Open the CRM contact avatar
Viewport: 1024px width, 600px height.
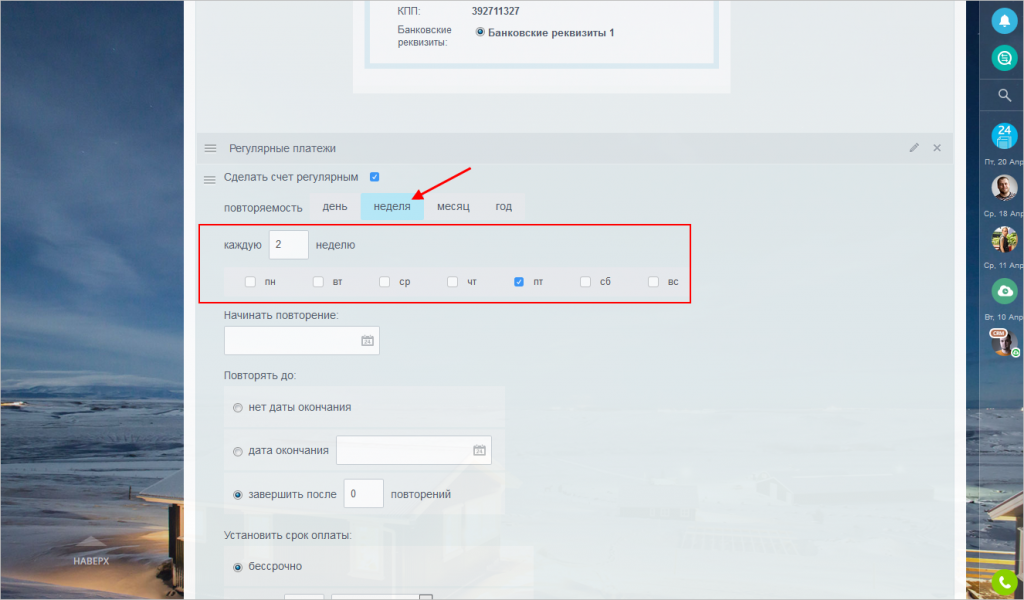(1004, 343)
